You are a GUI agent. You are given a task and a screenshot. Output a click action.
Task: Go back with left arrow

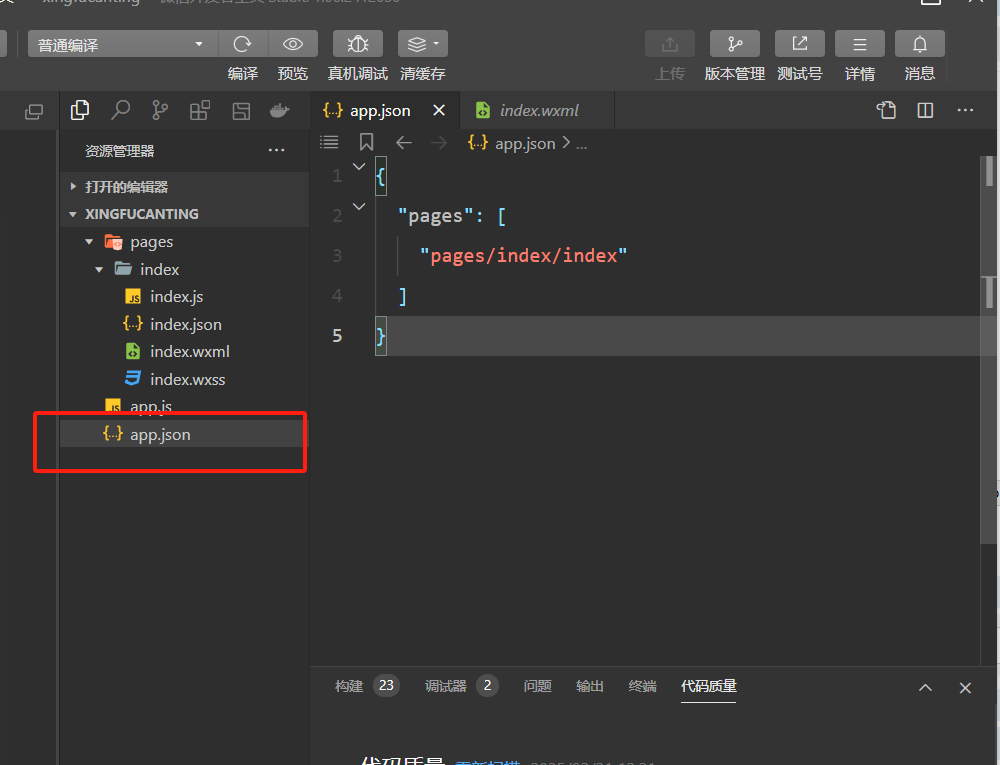404,143
